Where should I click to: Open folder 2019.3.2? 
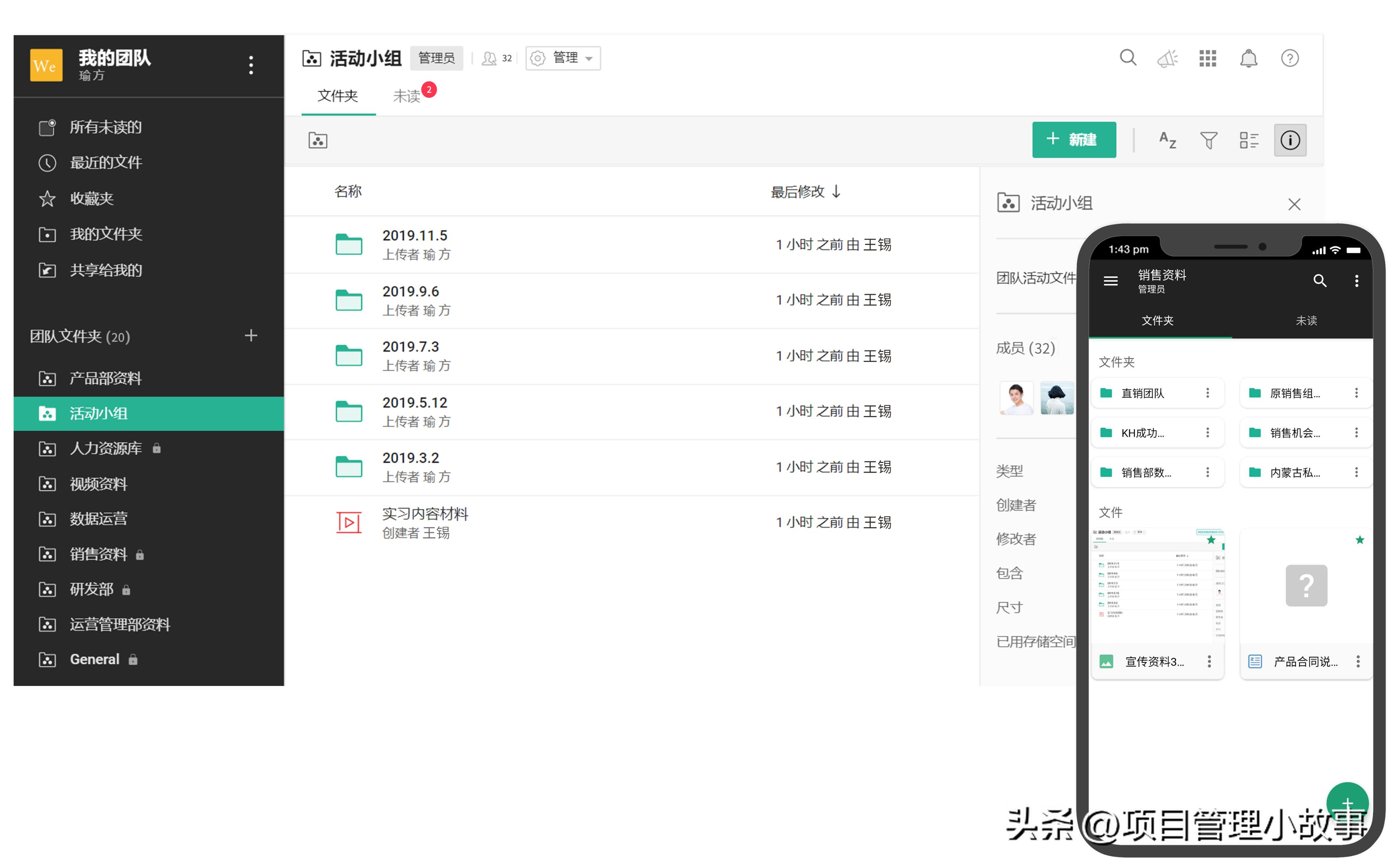(631, 467)
